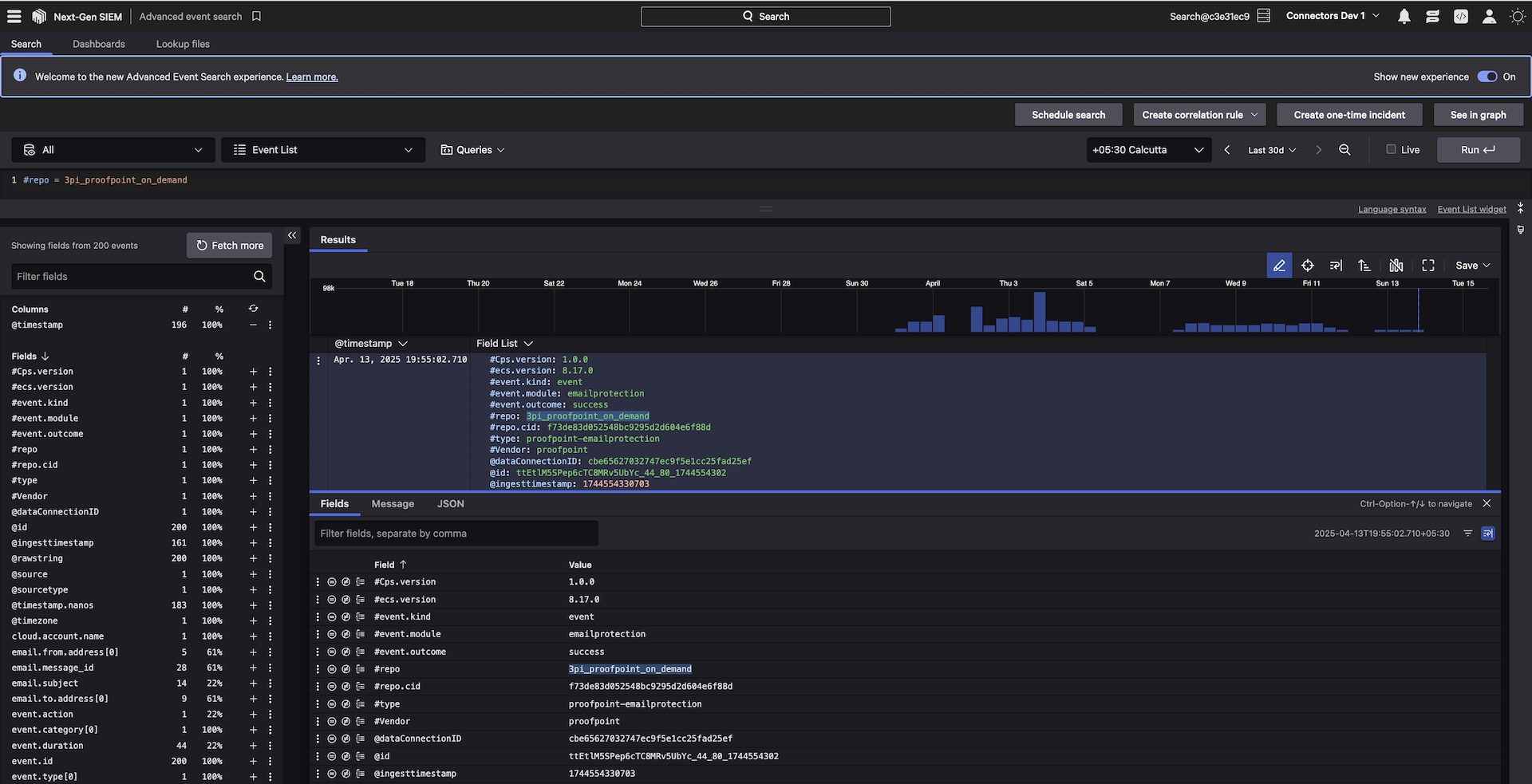Open the Connectors Dev 1 dropdown

point(1333,16)
